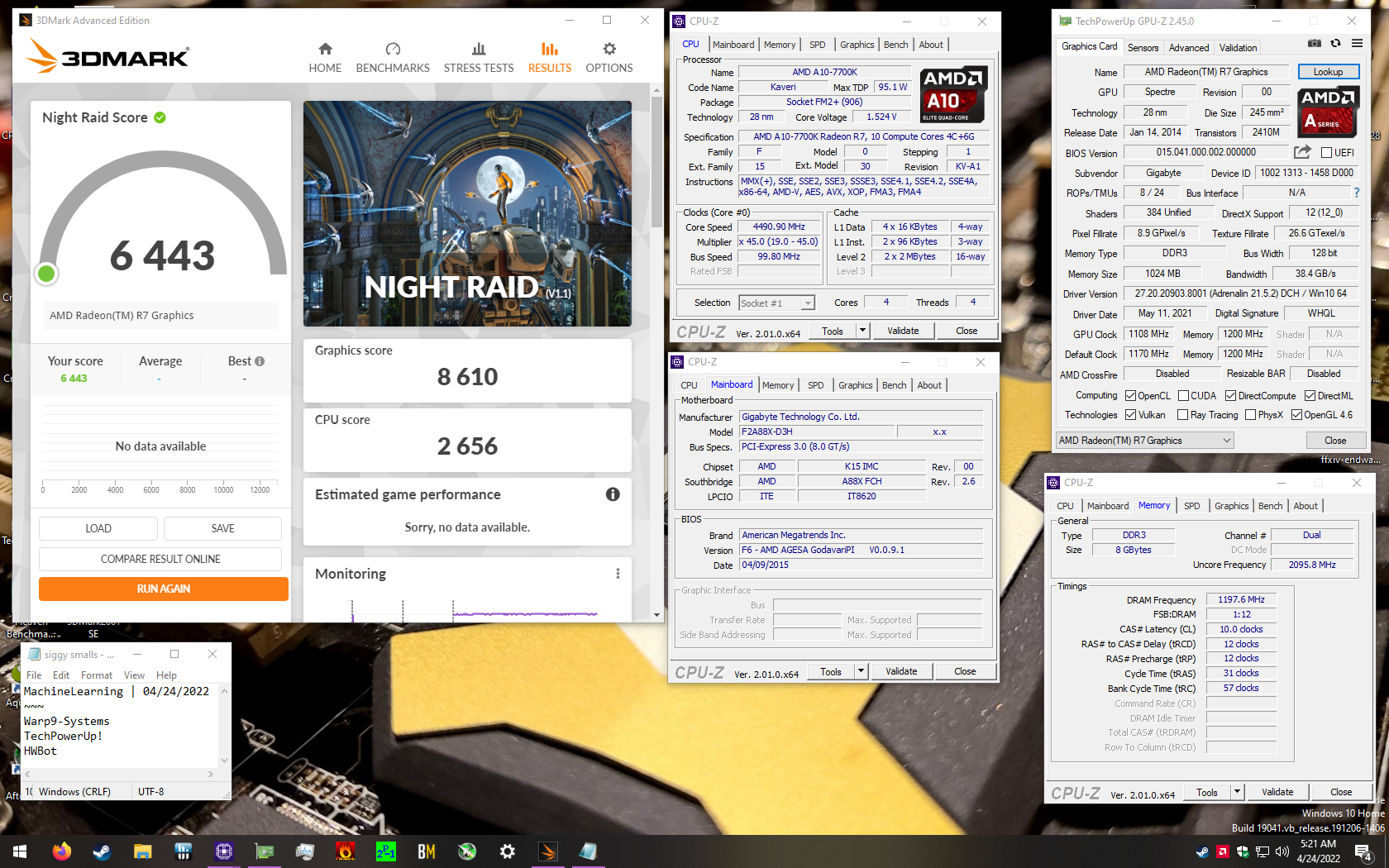Switch to 3DMark taskbar icon

point(548,851)
